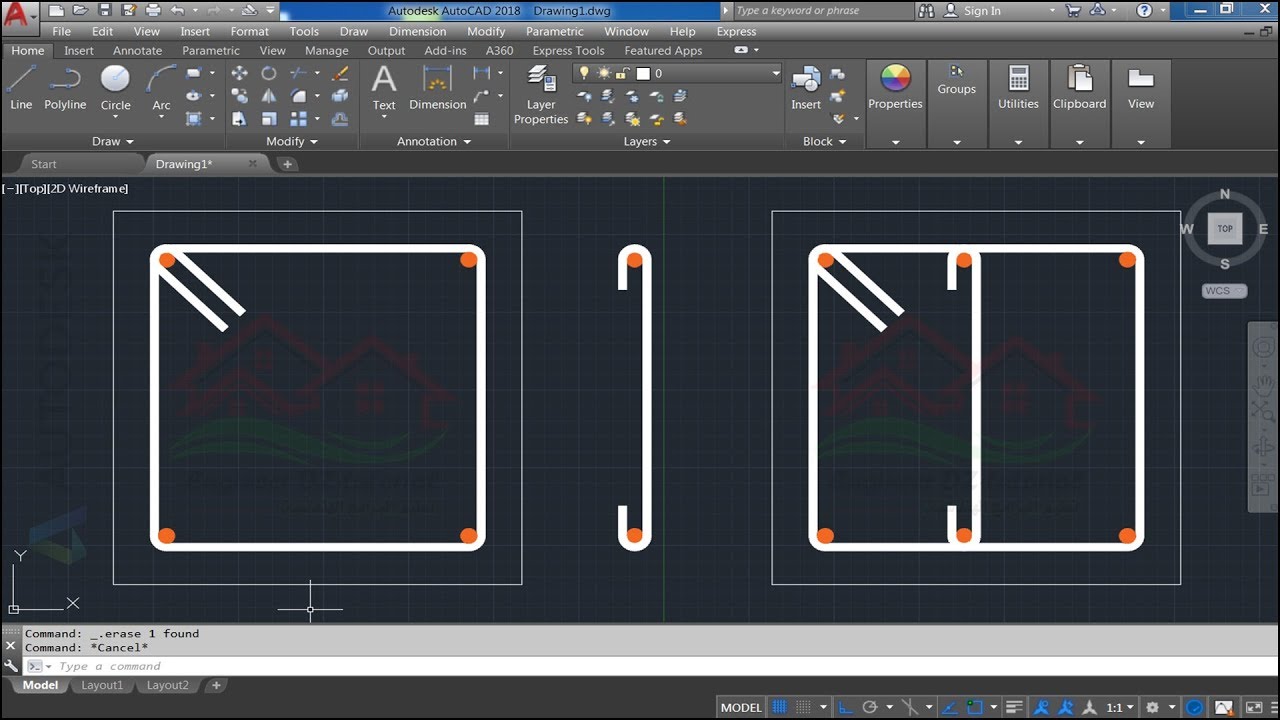
Task: Select the Arc tool
Action: 161,87
